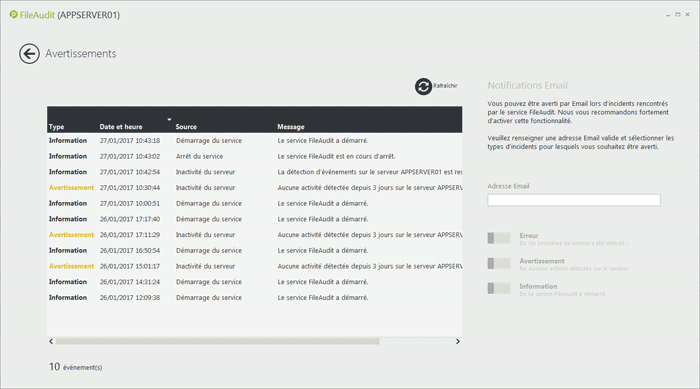Click the Rafraîchir refresh icon

click(423, 86)
